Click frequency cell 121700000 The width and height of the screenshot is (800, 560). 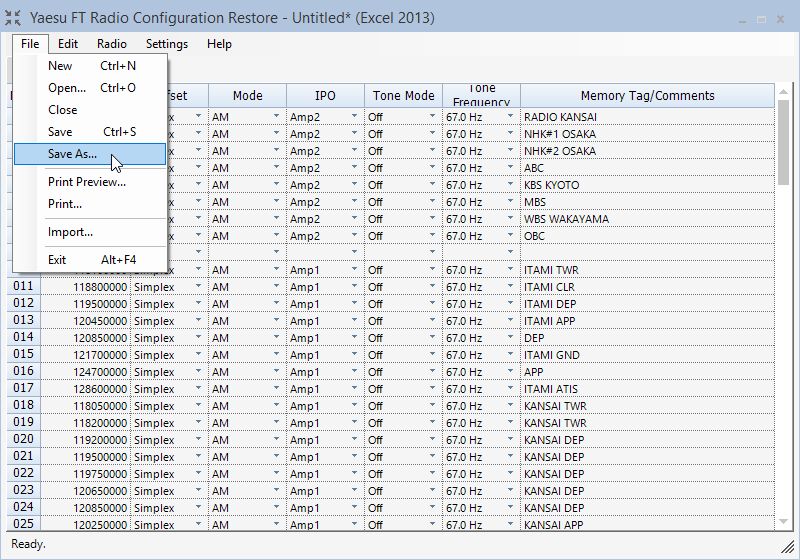tap(86, 355)
